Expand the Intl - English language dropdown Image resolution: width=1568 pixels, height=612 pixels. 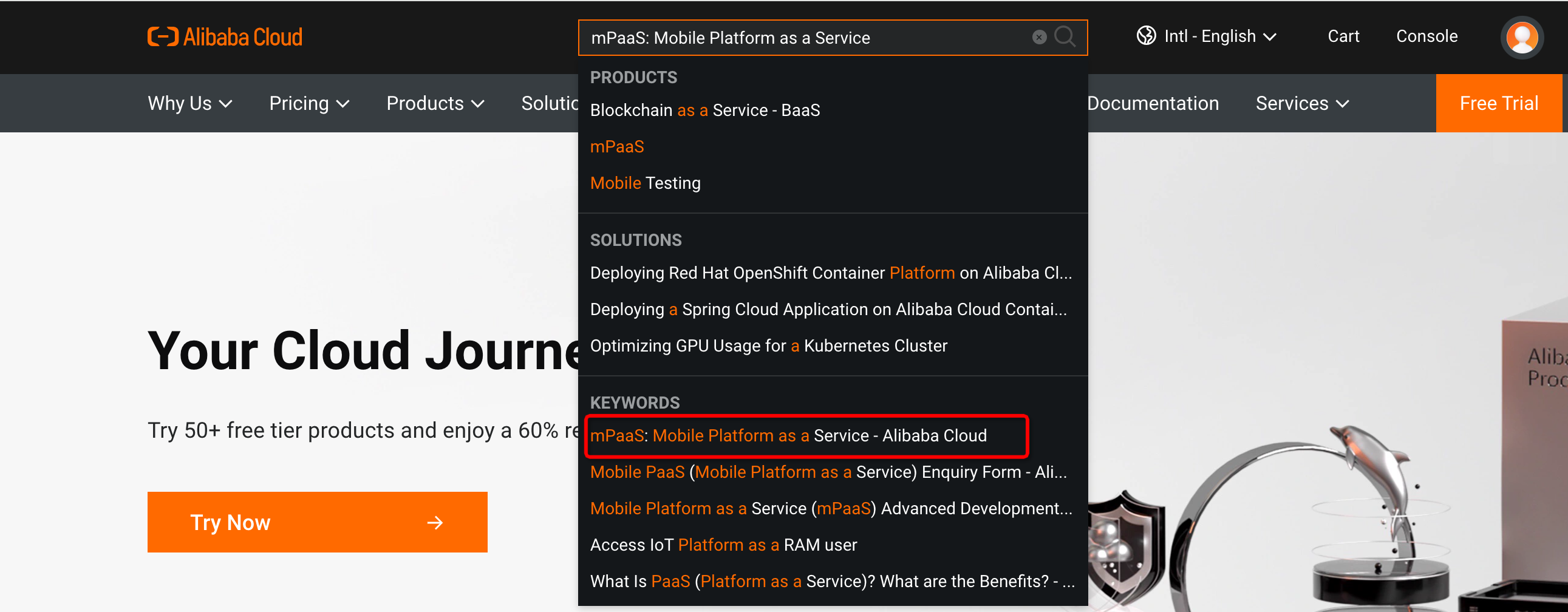point(1207,36)
